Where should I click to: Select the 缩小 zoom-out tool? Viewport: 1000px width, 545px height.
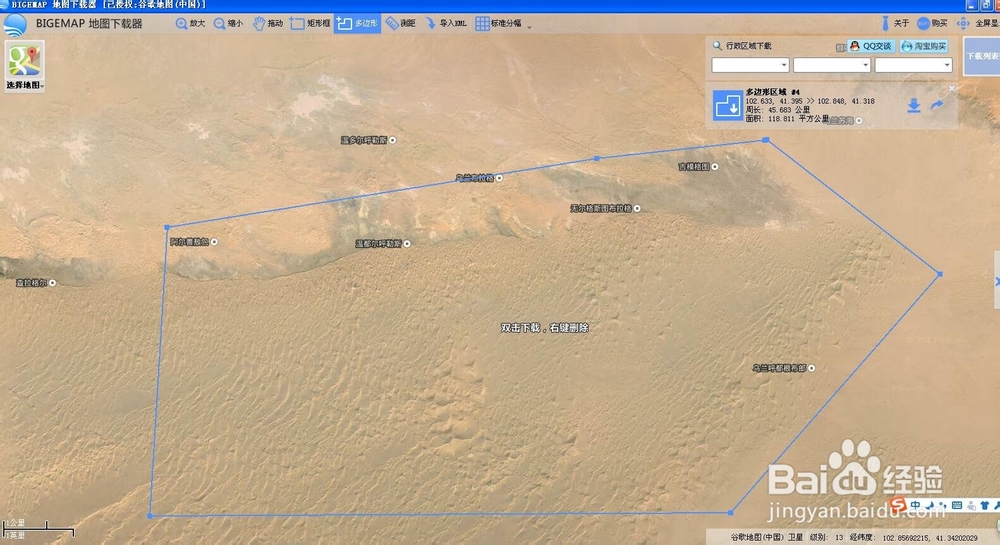pyautogui.click(x=228, y=24)
